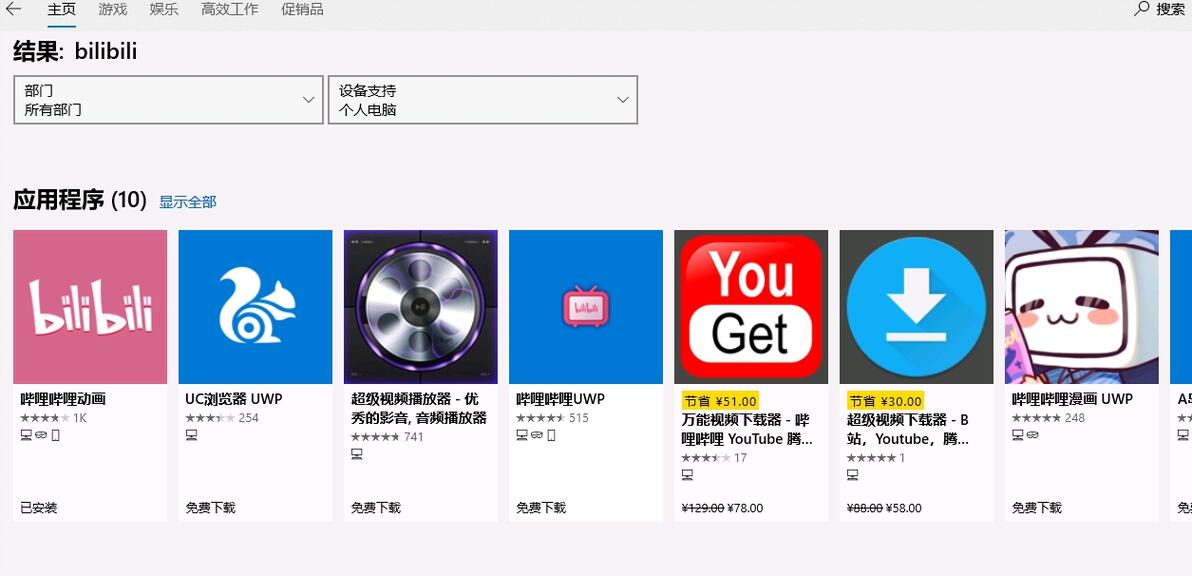Click the 应用程序 (10) section heading
This screenshot has height=576, width=1192.
80,201
